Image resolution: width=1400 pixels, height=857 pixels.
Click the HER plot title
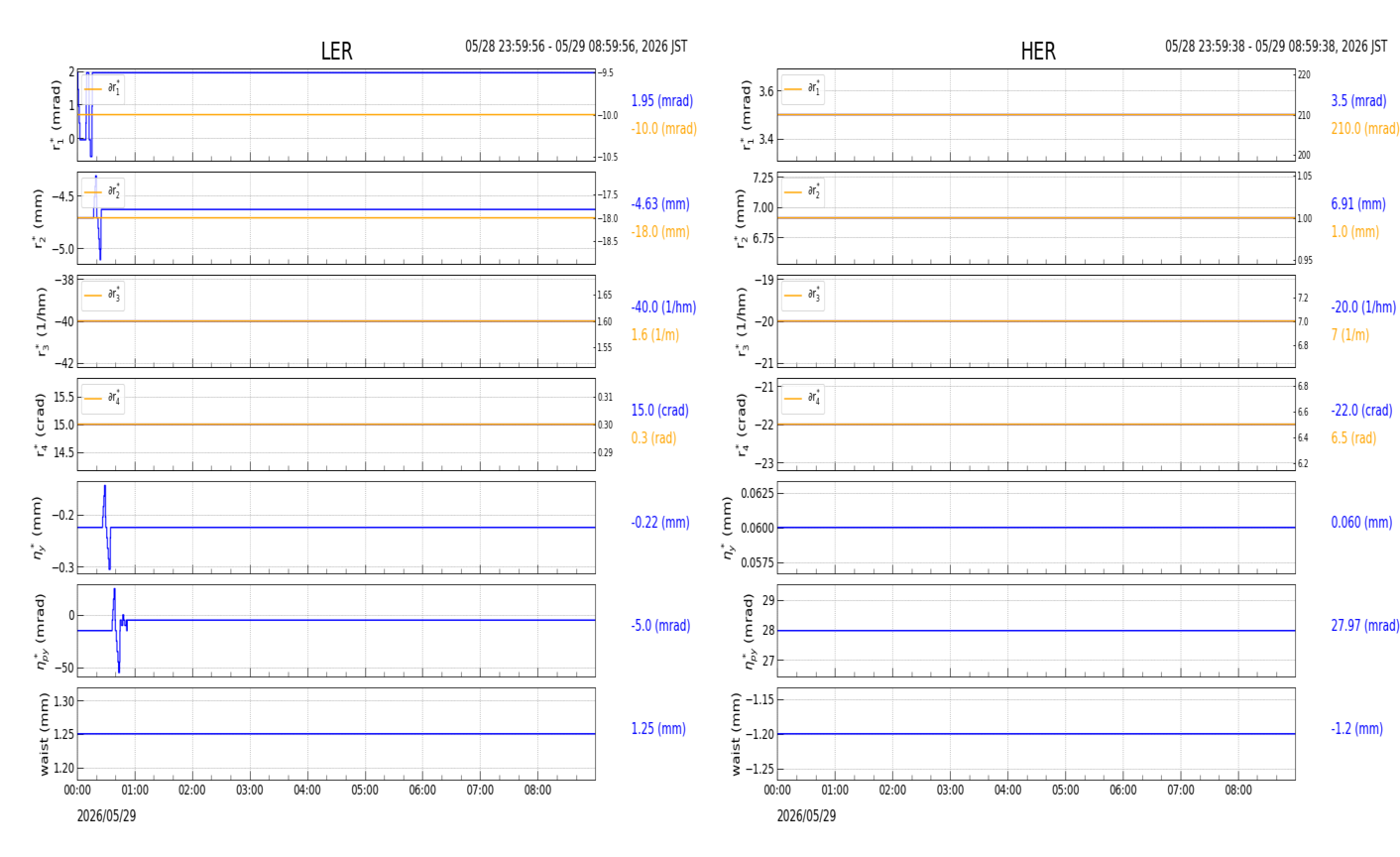(x=1038, y=52)
